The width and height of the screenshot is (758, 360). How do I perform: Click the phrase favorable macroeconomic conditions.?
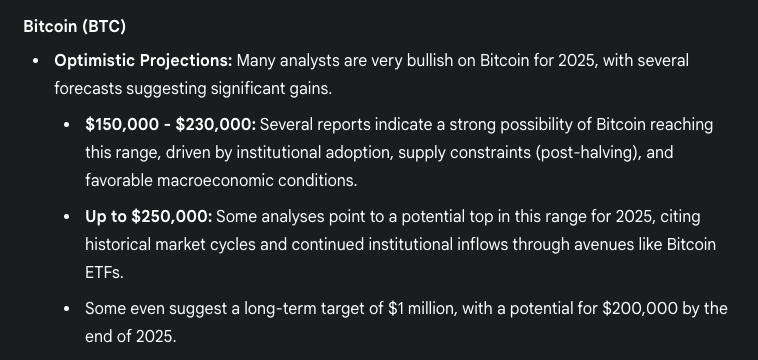click(221, 181)
